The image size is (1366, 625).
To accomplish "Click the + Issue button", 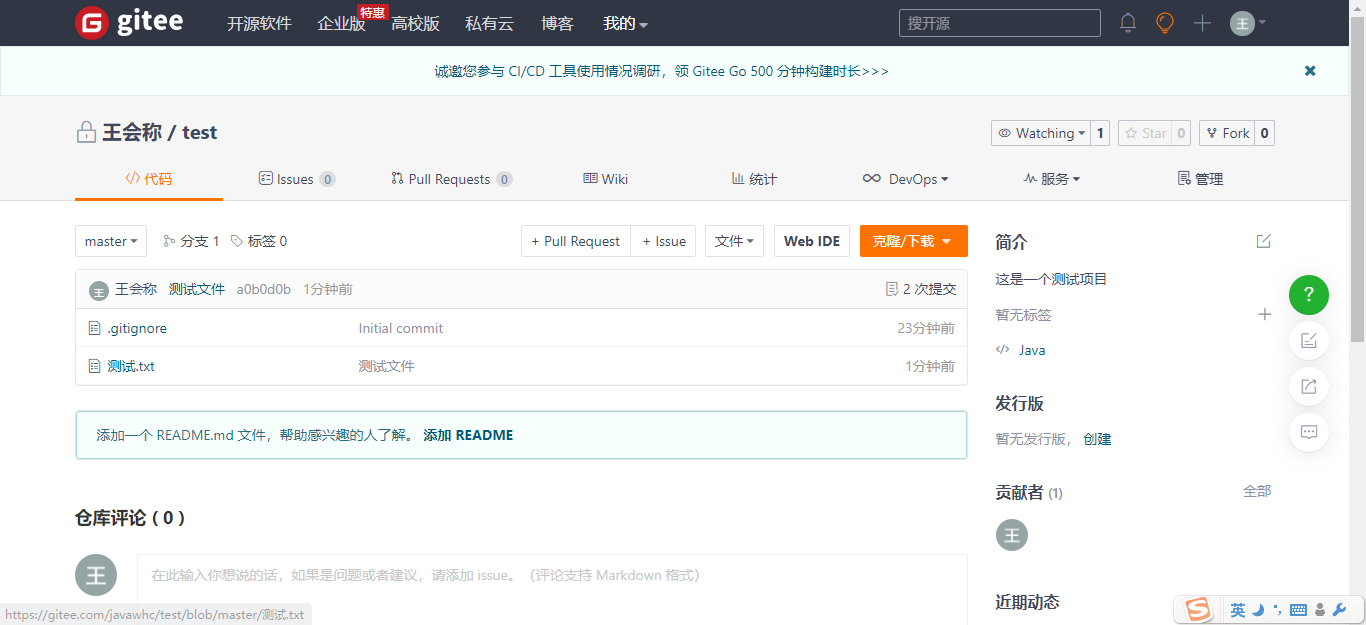I will tap(664, 241).
